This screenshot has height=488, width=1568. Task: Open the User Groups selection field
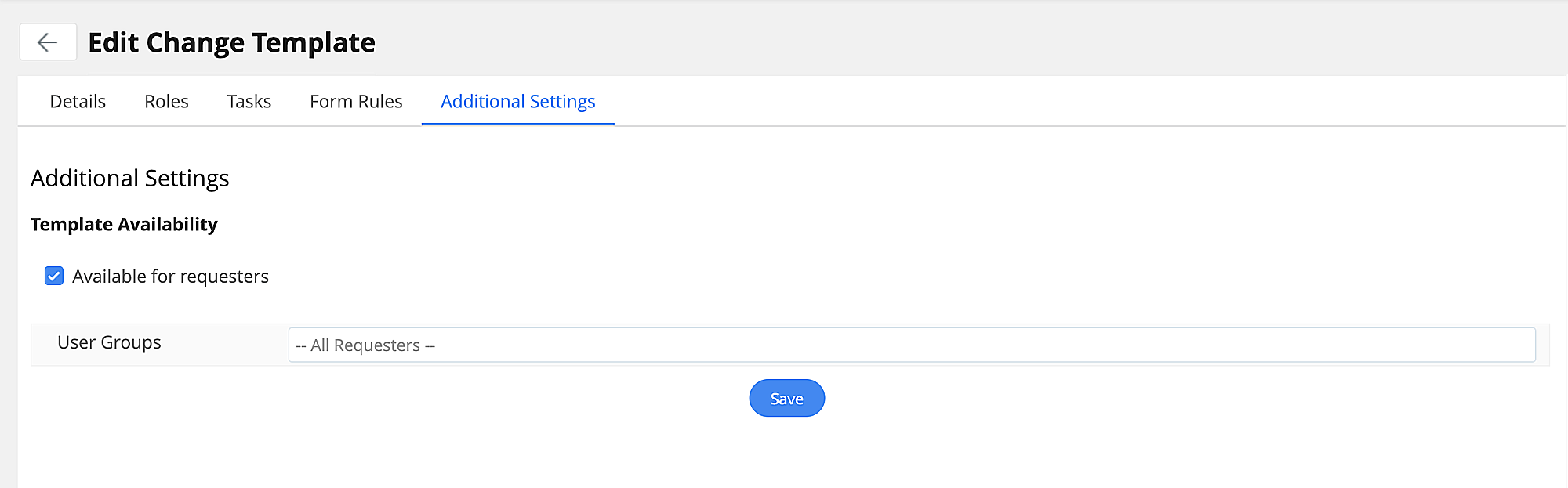911,345
